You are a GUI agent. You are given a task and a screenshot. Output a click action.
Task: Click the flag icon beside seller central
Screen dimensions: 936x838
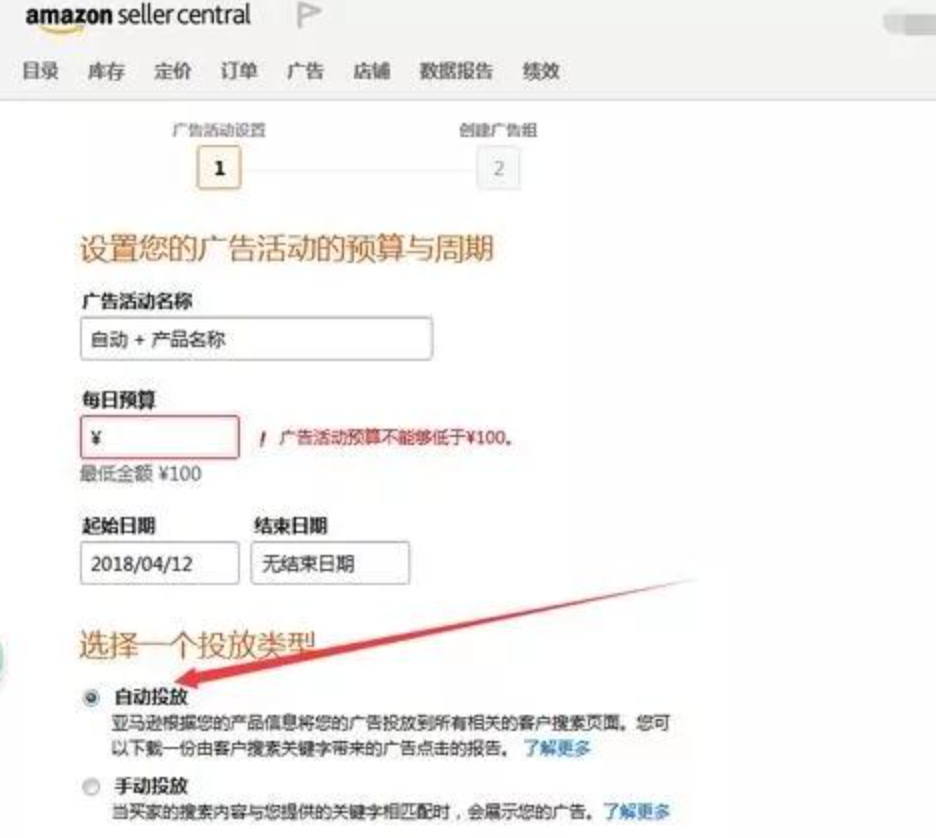(309, 14)
